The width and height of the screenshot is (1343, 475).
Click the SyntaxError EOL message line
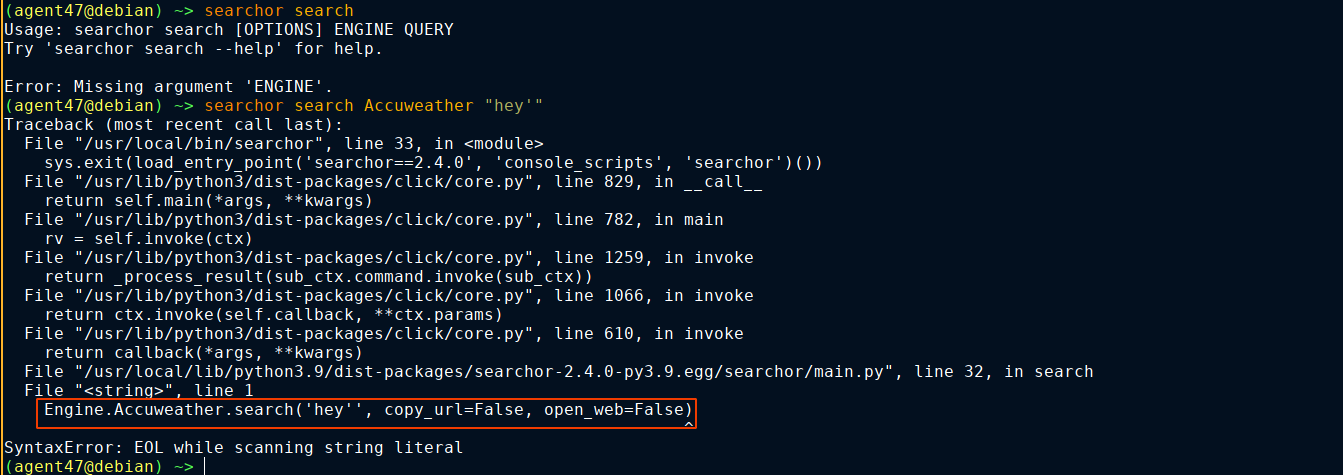(233, 448)
